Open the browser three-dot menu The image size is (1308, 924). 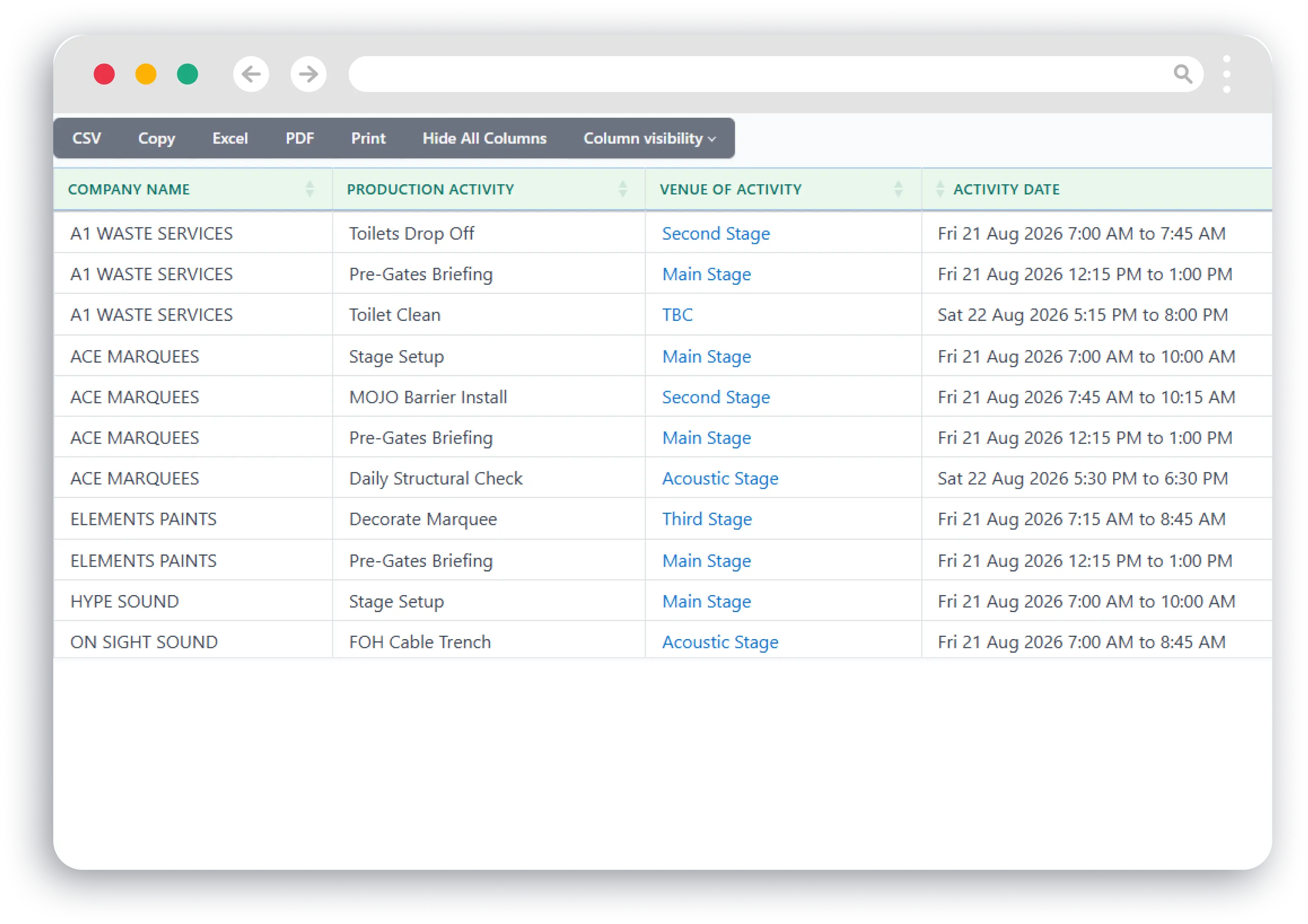(x=1226, y=74)
